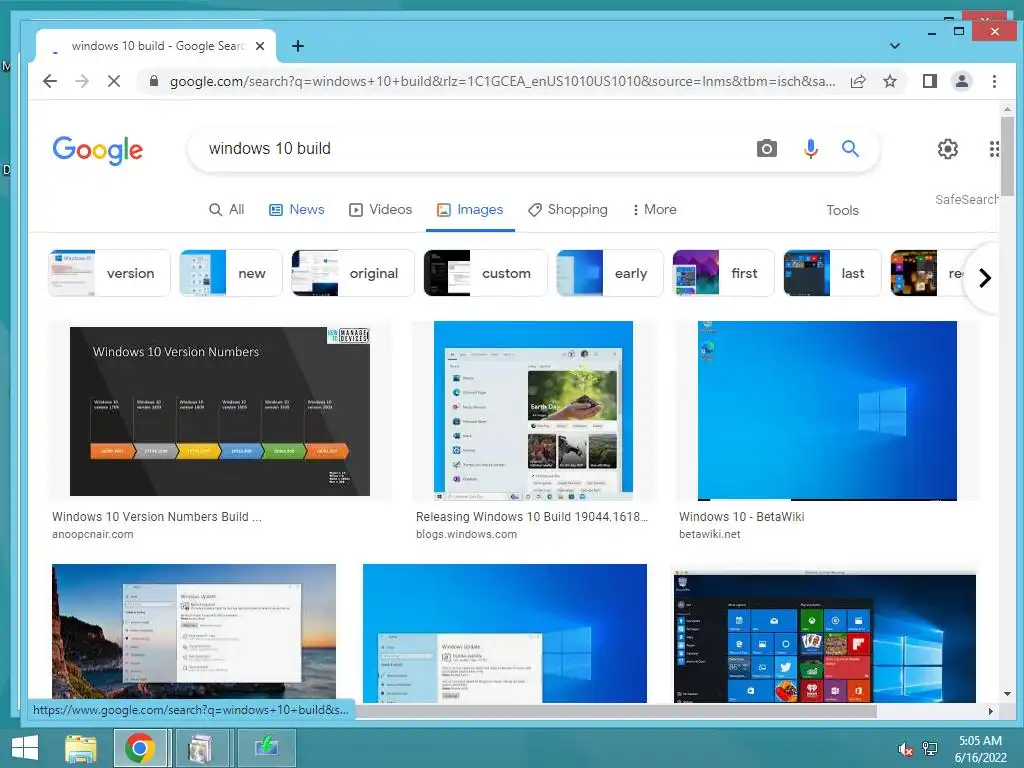
Task: Open the SafeSearch setting
Action: [x=967, y=199]
